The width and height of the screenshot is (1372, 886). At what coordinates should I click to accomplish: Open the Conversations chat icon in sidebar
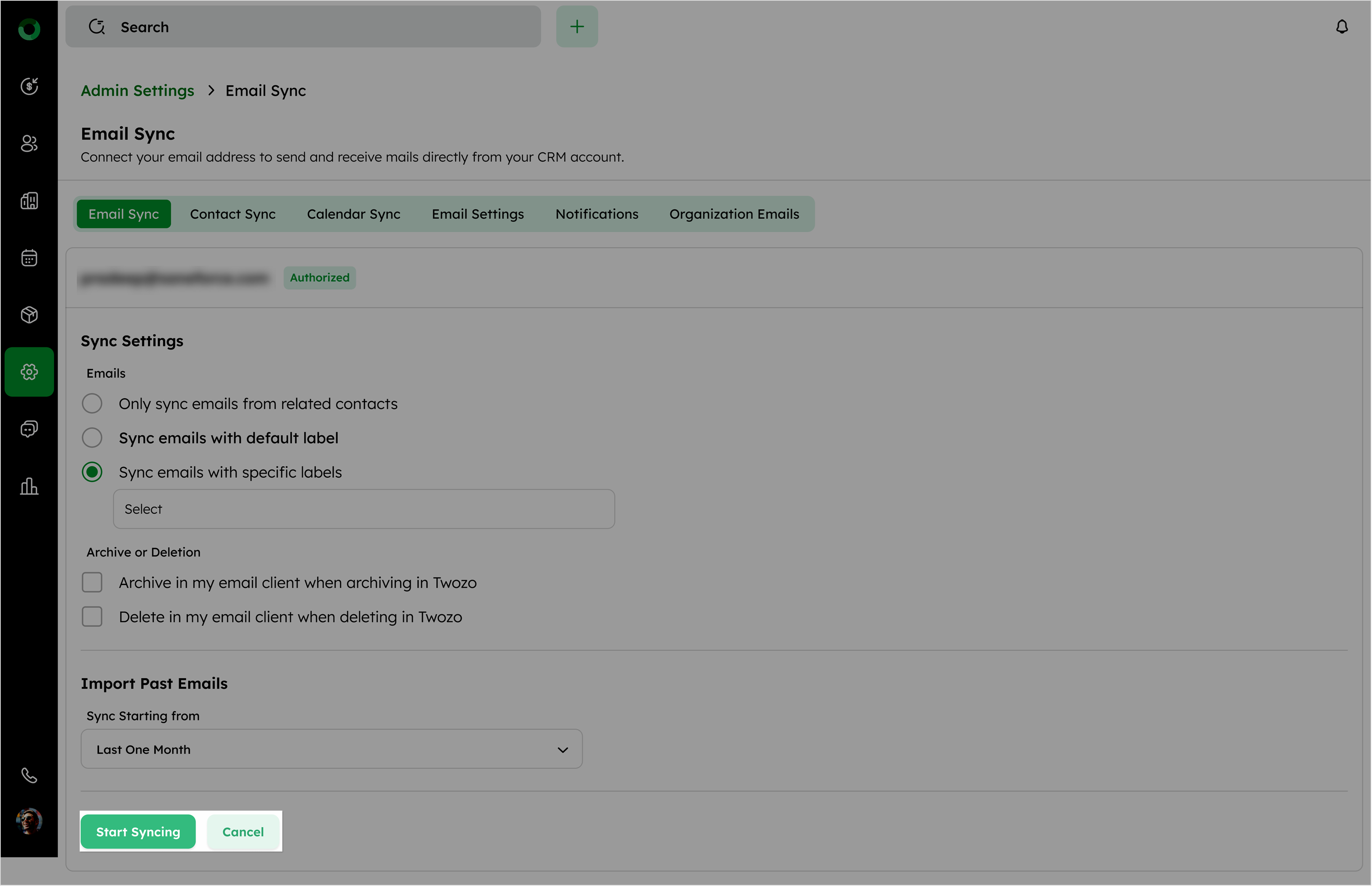point(29,429)
